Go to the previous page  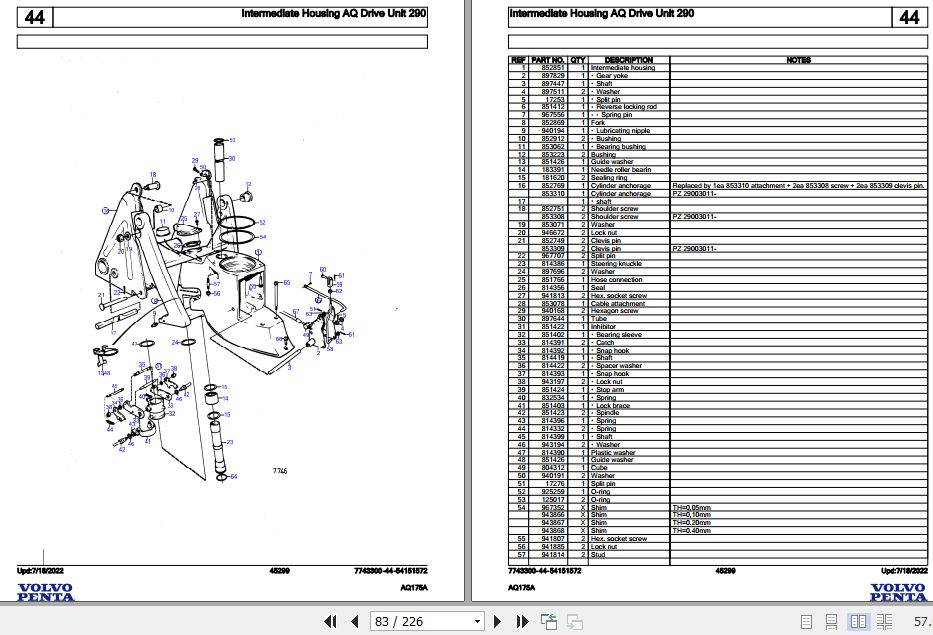355,621
